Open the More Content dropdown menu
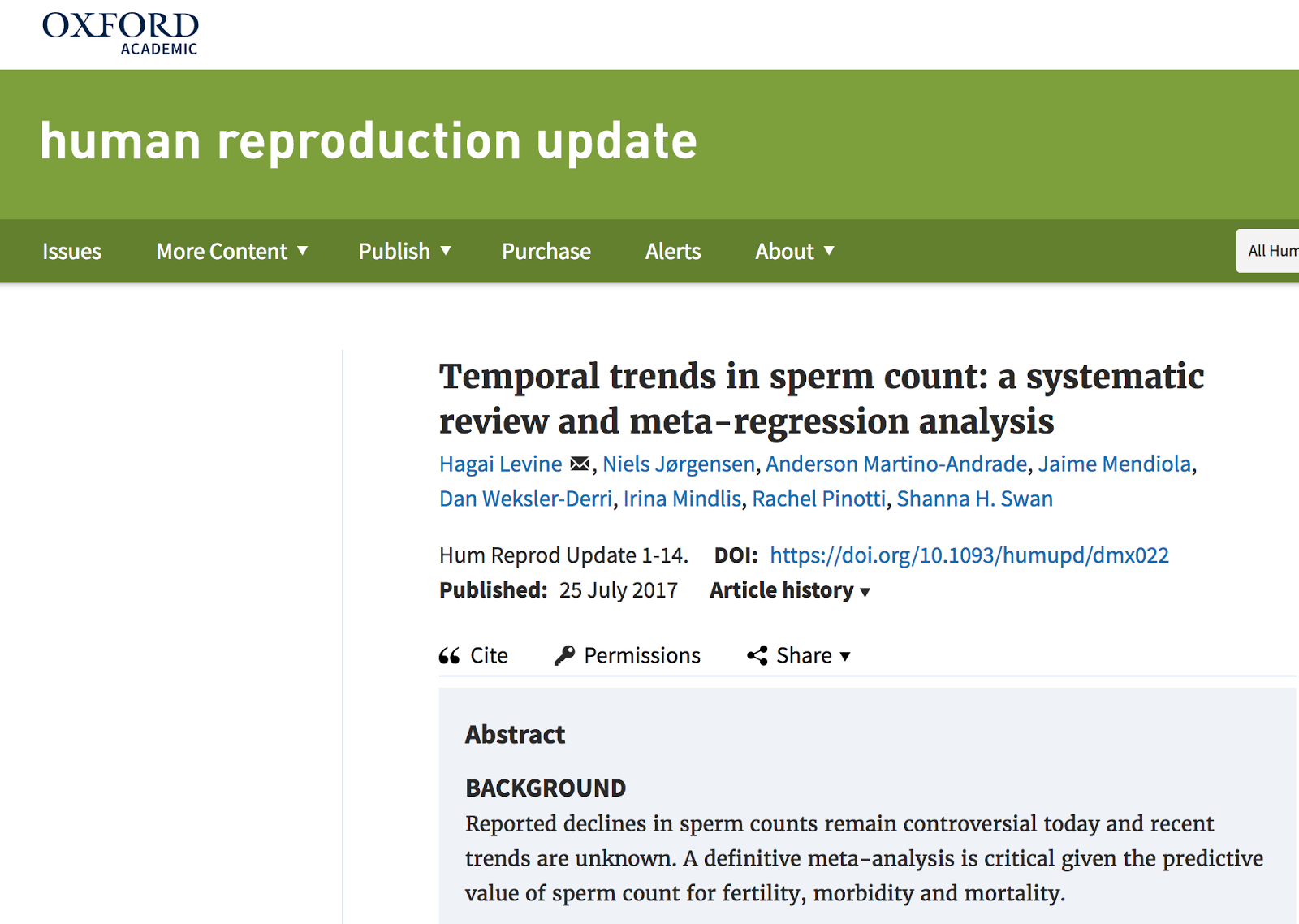 coord(232,252)
